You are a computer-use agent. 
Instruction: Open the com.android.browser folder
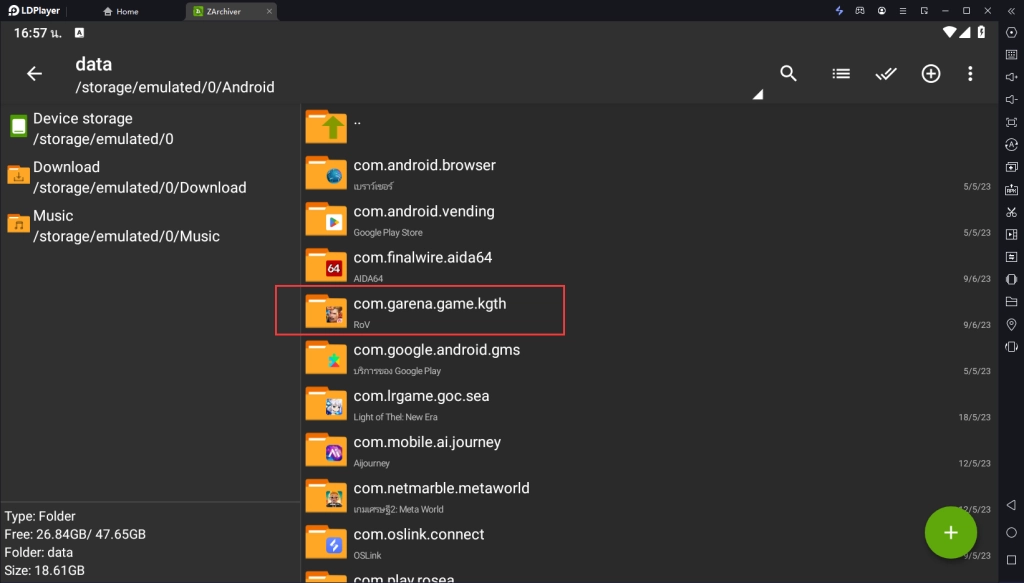point(650,174)
